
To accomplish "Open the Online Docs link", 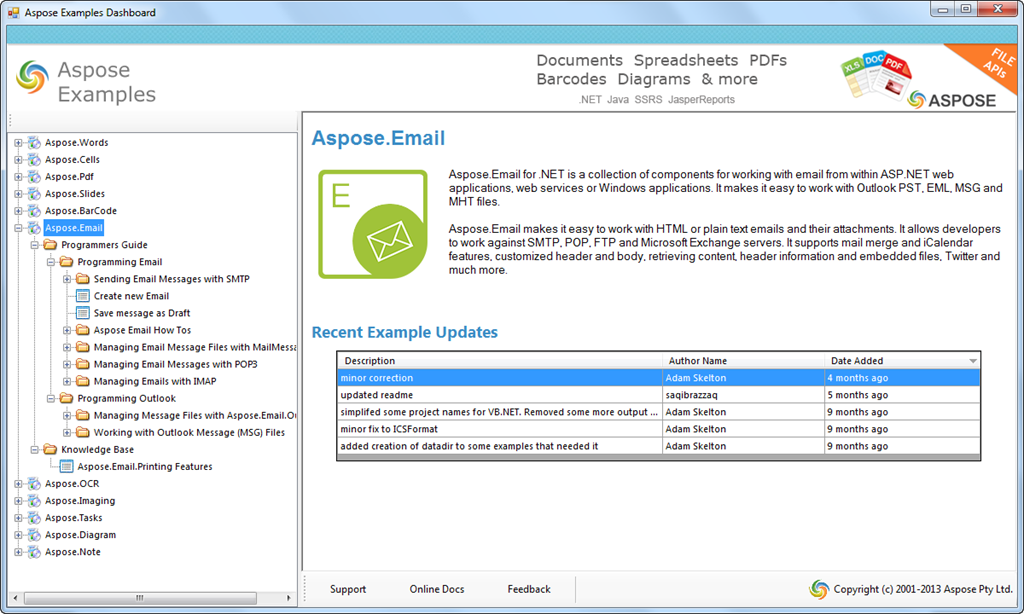I will coord(437,589).
